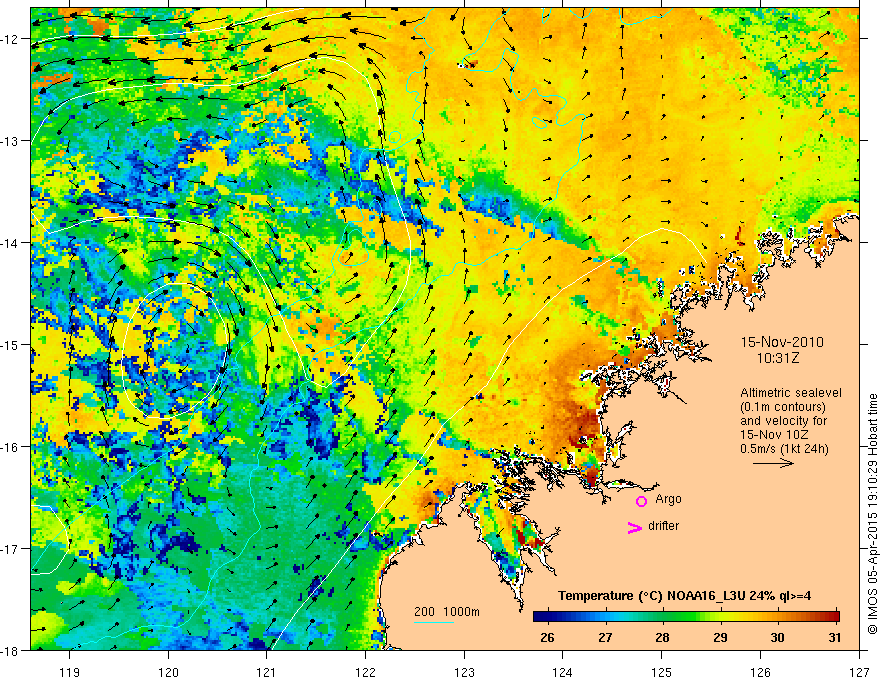Click the cyan bathymetry legend line
Screen dimensions: 880x680
(434, 622)
